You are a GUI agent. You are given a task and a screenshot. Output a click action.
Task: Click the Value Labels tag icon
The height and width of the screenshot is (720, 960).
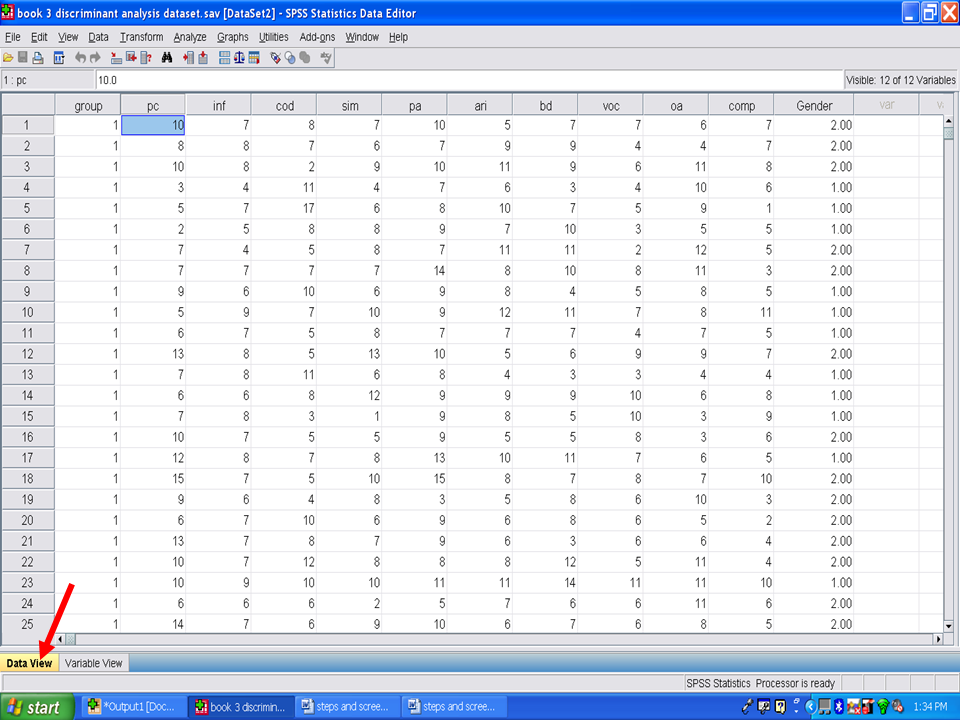click(x=276, y=58)
